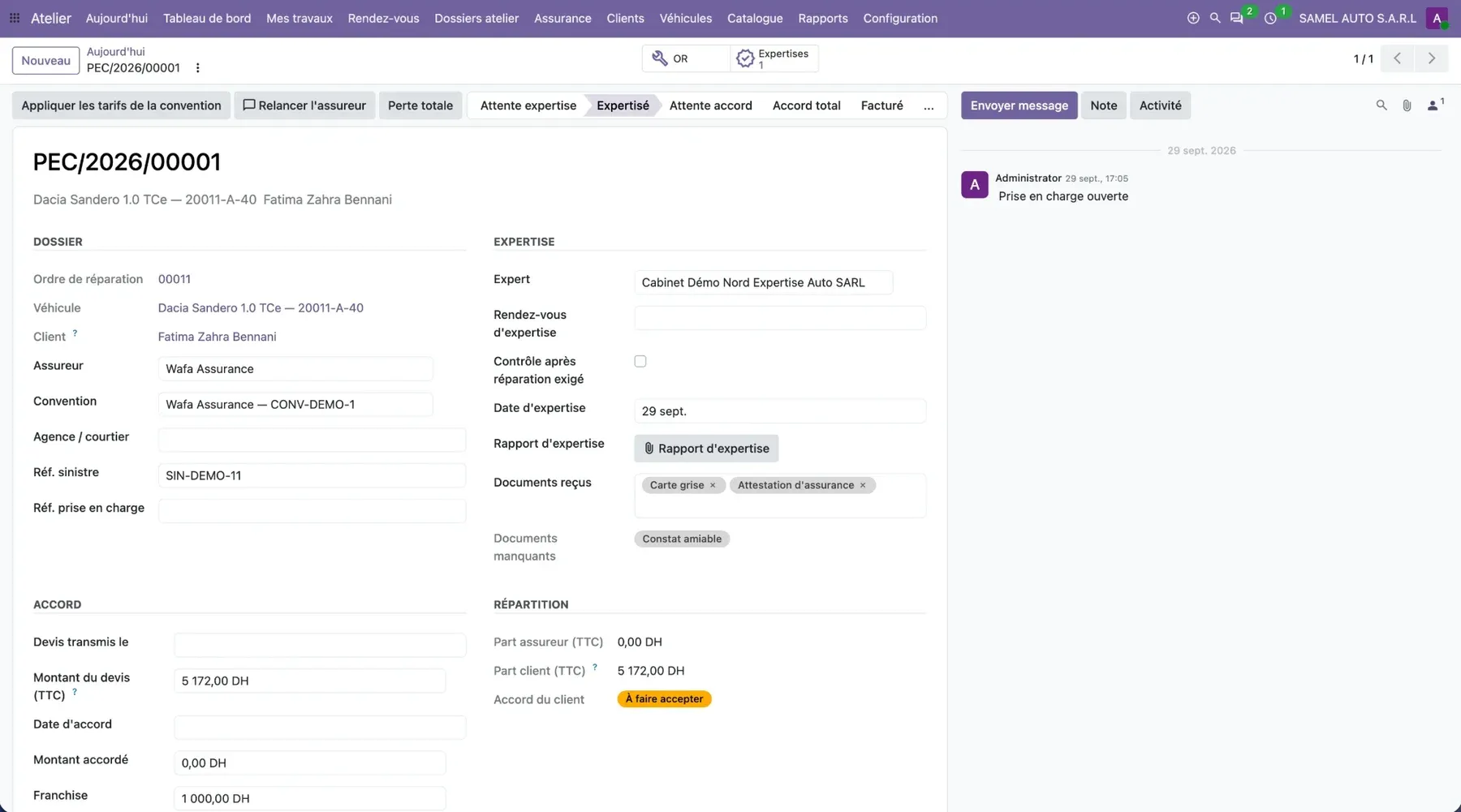Click Envoyer message button
1461x812 pixels.
click(x=1019, y=105)
